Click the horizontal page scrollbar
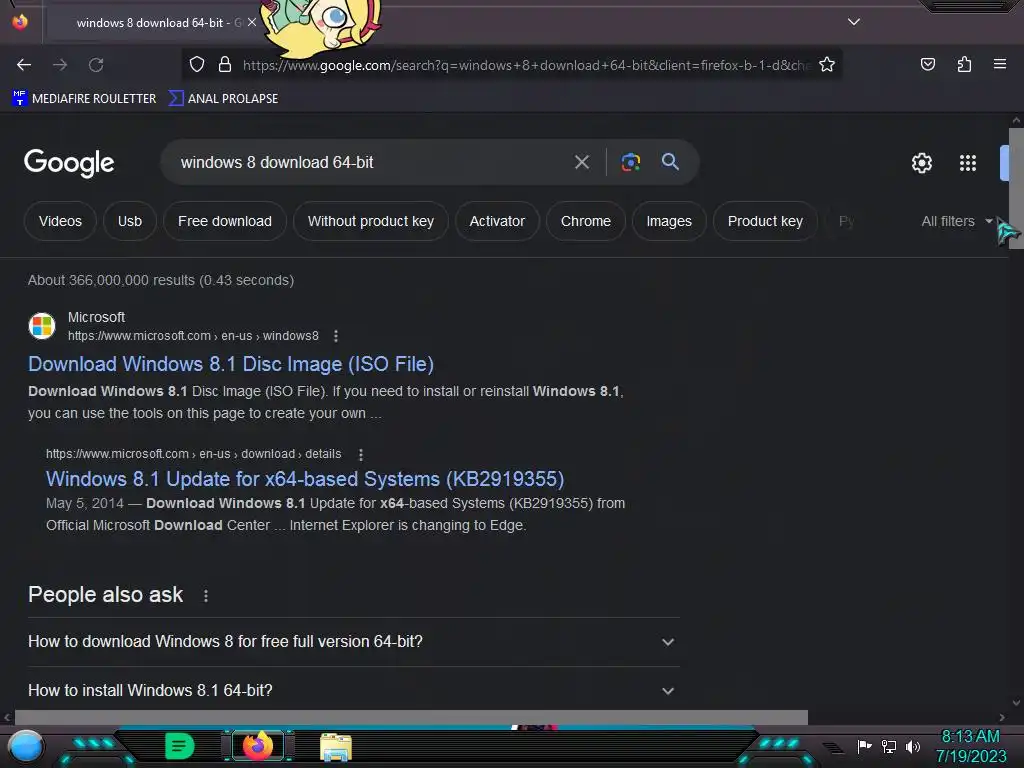 click(411, 717)
